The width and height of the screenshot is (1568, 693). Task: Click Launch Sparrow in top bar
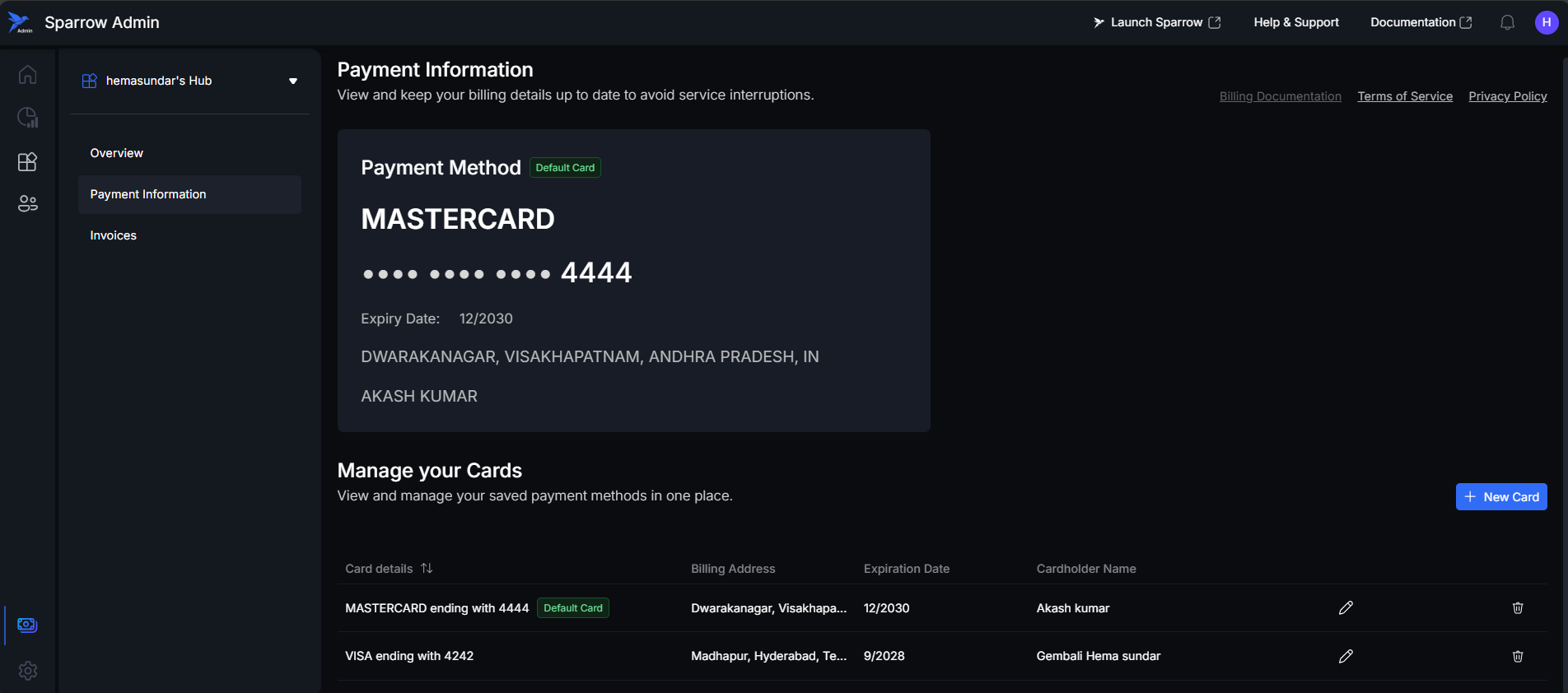[x=1156, y=23]
